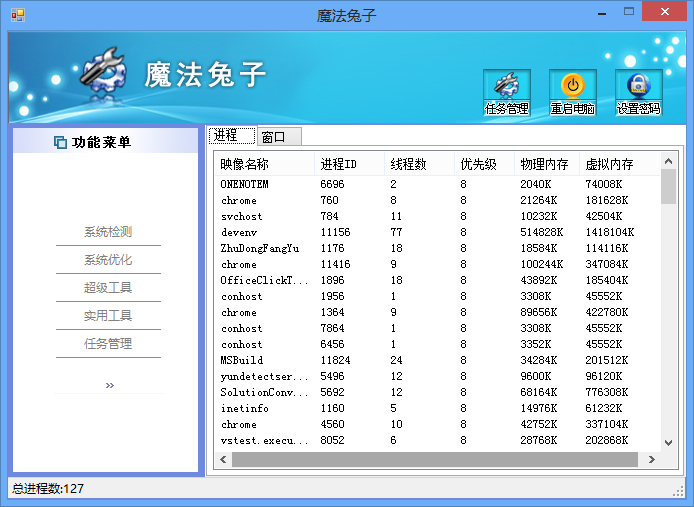694x507 pixels.
Task: Select chrome process with ID 11416
Action: tap(437, 264)
